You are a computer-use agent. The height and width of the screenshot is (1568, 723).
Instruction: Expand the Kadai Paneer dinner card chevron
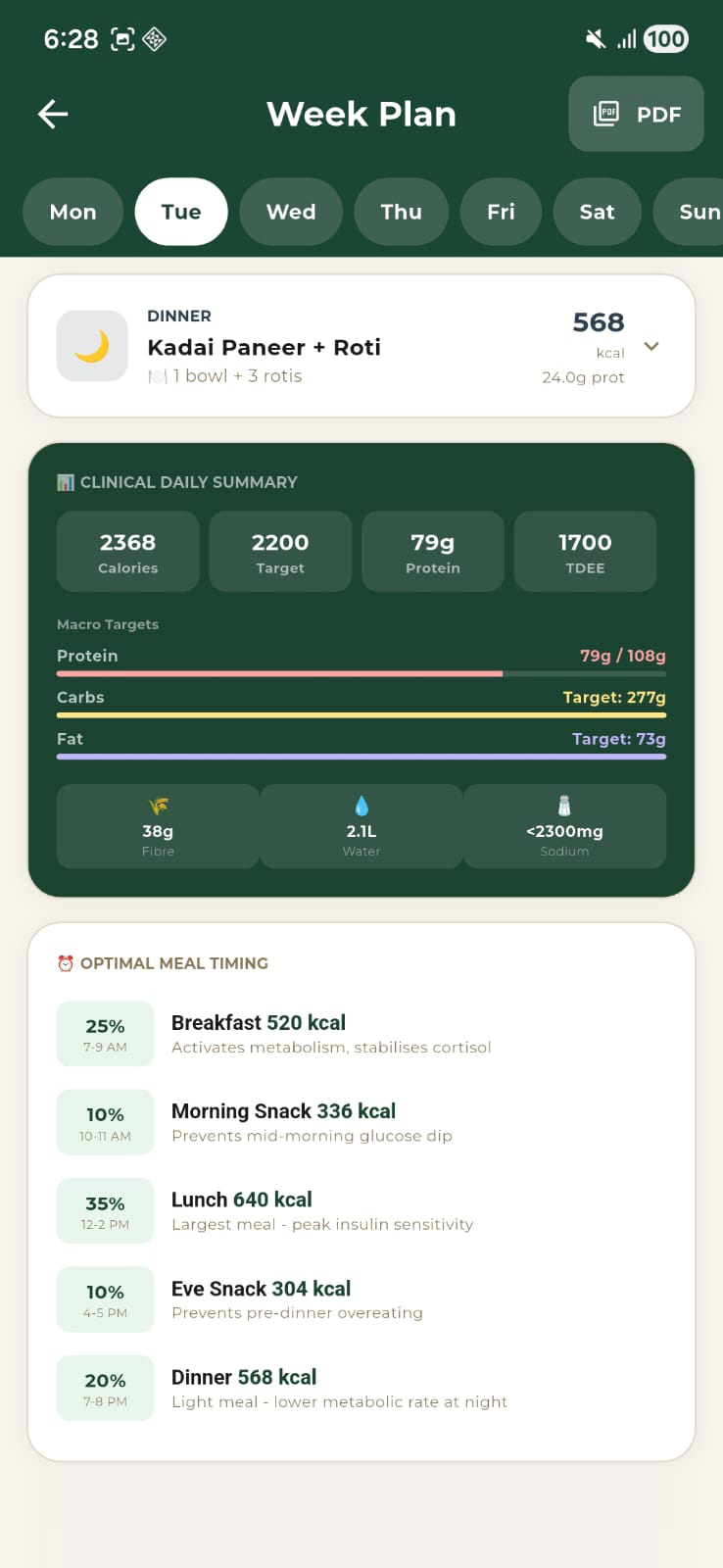click(651, 346)
